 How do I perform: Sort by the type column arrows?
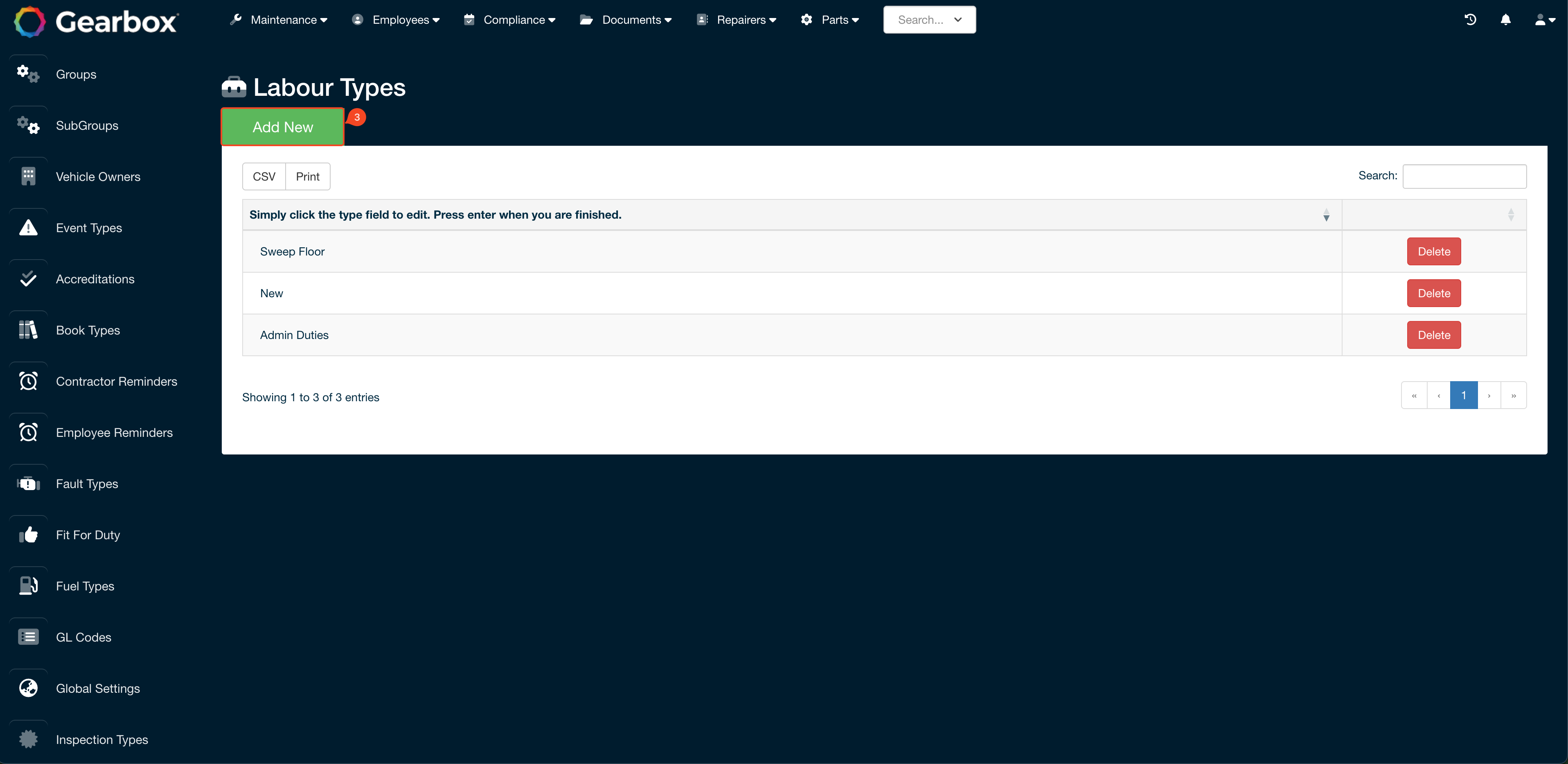coord(1326,215)
